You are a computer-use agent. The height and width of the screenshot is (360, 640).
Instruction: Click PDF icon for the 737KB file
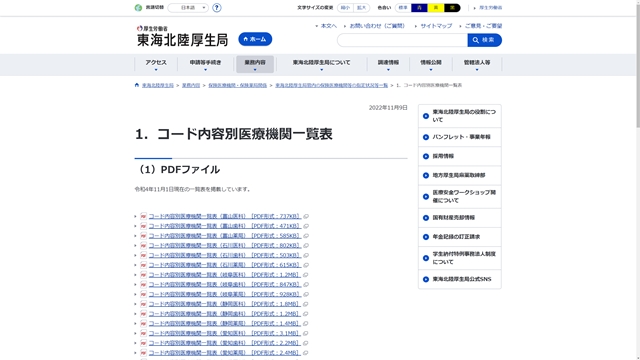tap(143, 216)
